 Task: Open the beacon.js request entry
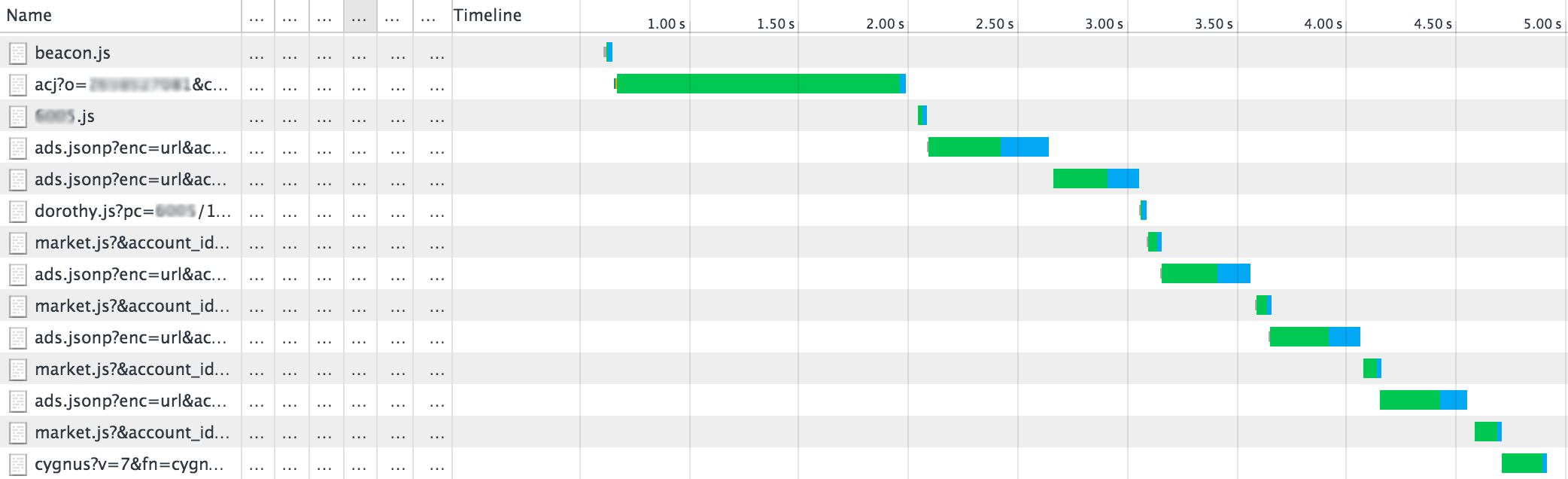(x=72, y=53)
